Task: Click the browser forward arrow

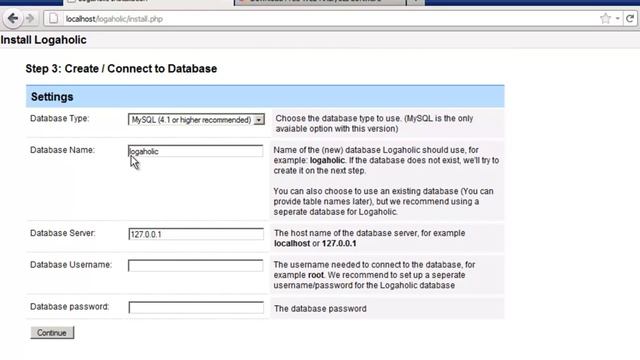Action: (x=30, y=18)
